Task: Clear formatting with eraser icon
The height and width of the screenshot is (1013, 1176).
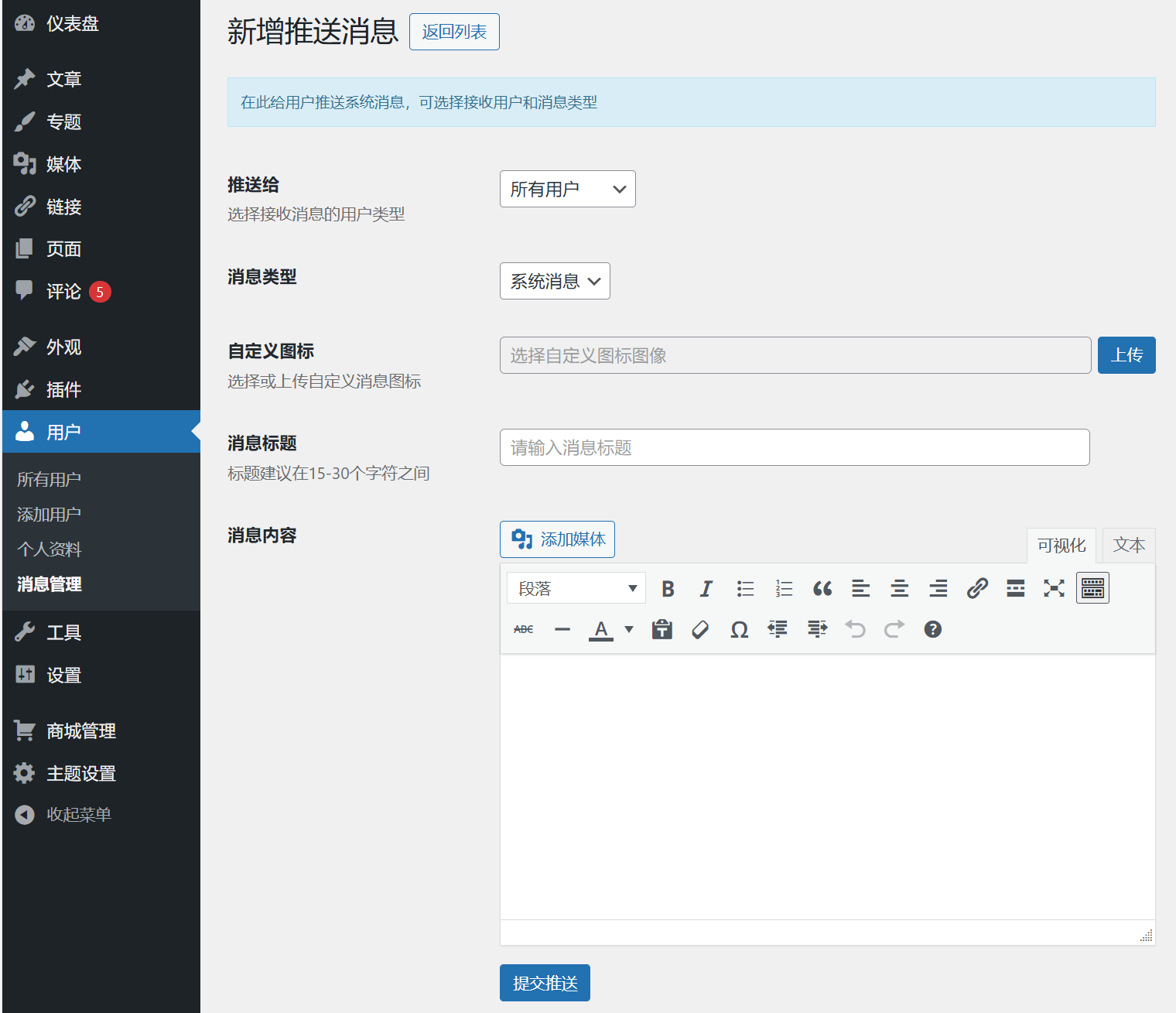Action: pos(701,629)
